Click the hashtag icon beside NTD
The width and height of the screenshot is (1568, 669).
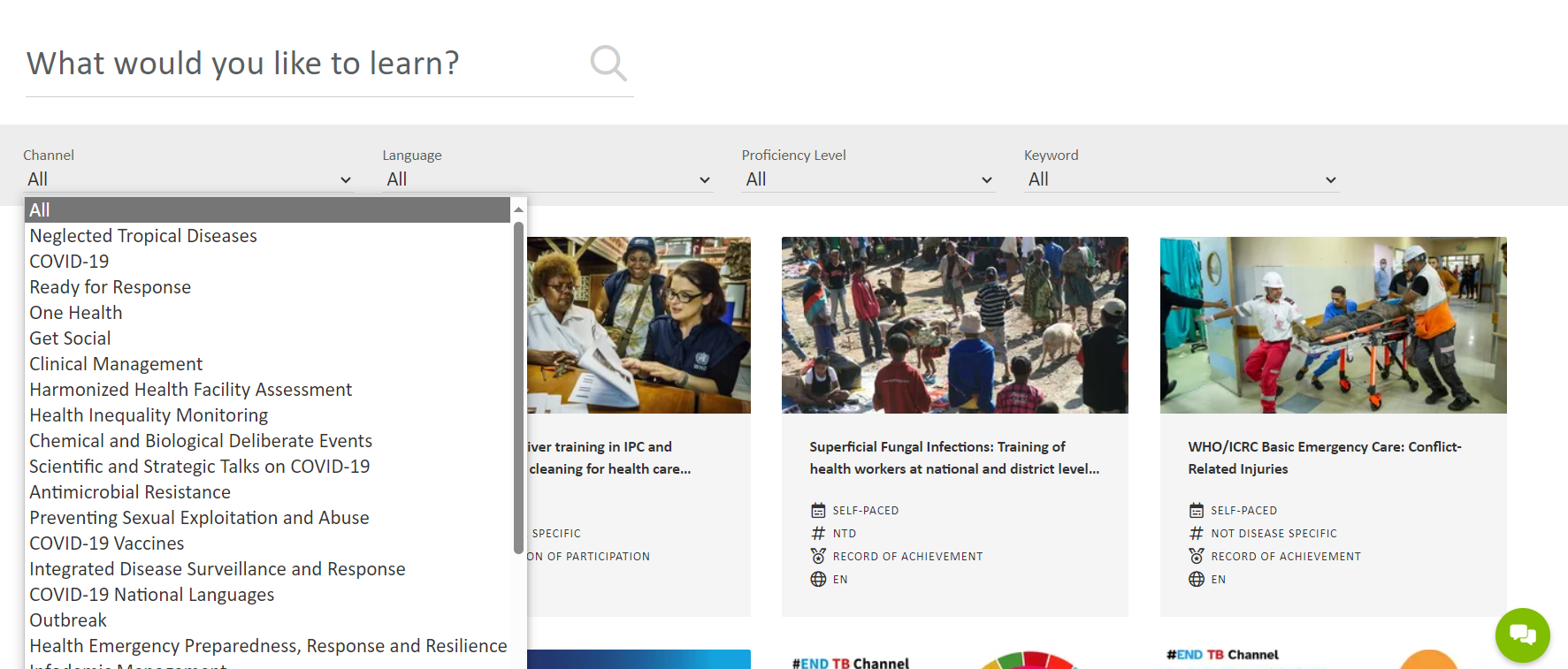click(x=818, y=533)
